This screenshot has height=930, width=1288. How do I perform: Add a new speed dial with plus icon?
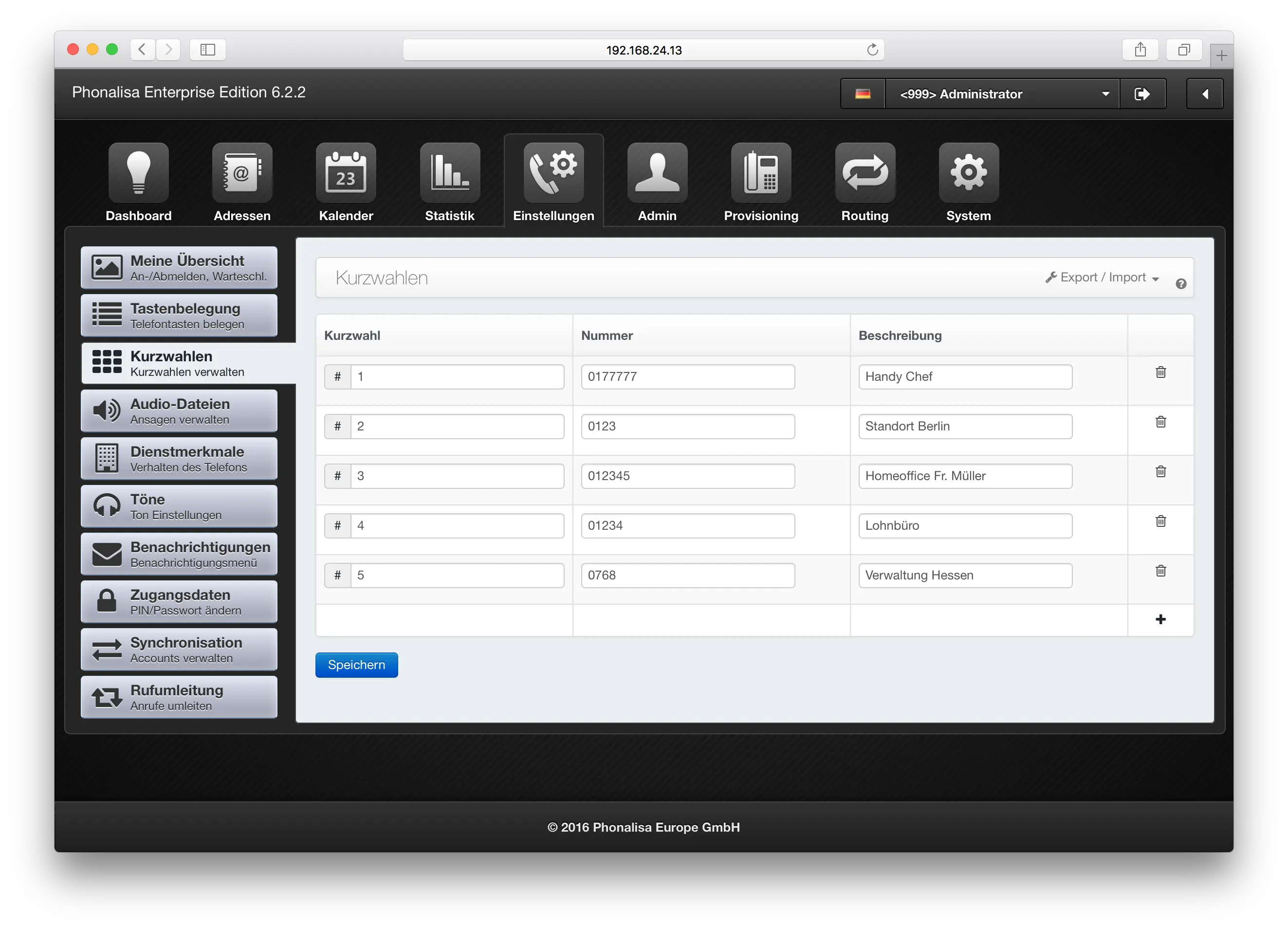click(1161, 619)
